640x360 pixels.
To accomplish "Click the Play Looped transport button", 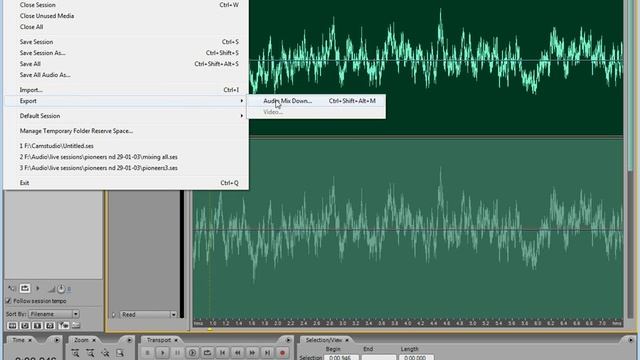I will 207,353.
